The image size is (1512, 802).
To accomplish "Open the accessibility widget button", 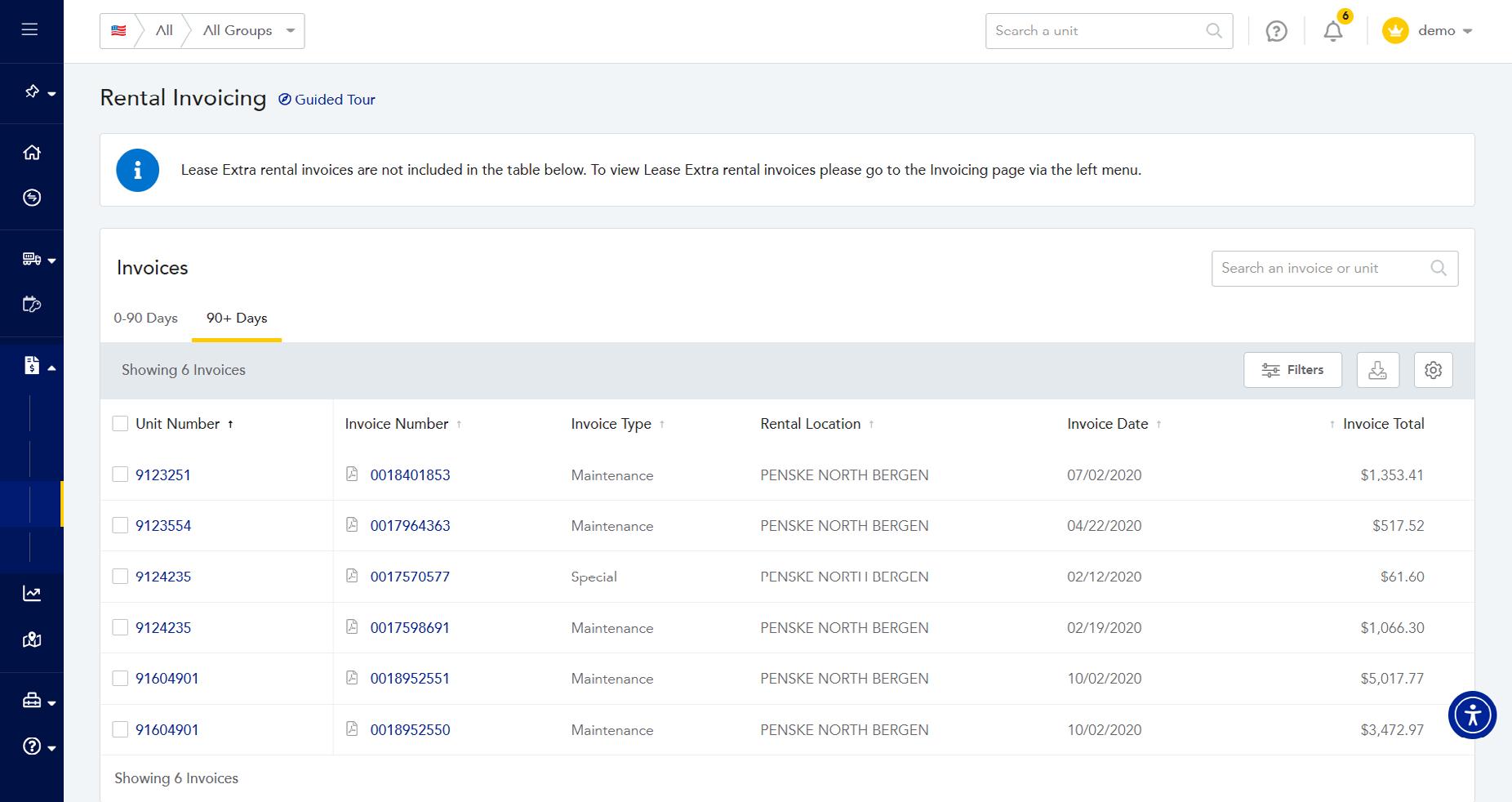I will (x=1471, y=715).
